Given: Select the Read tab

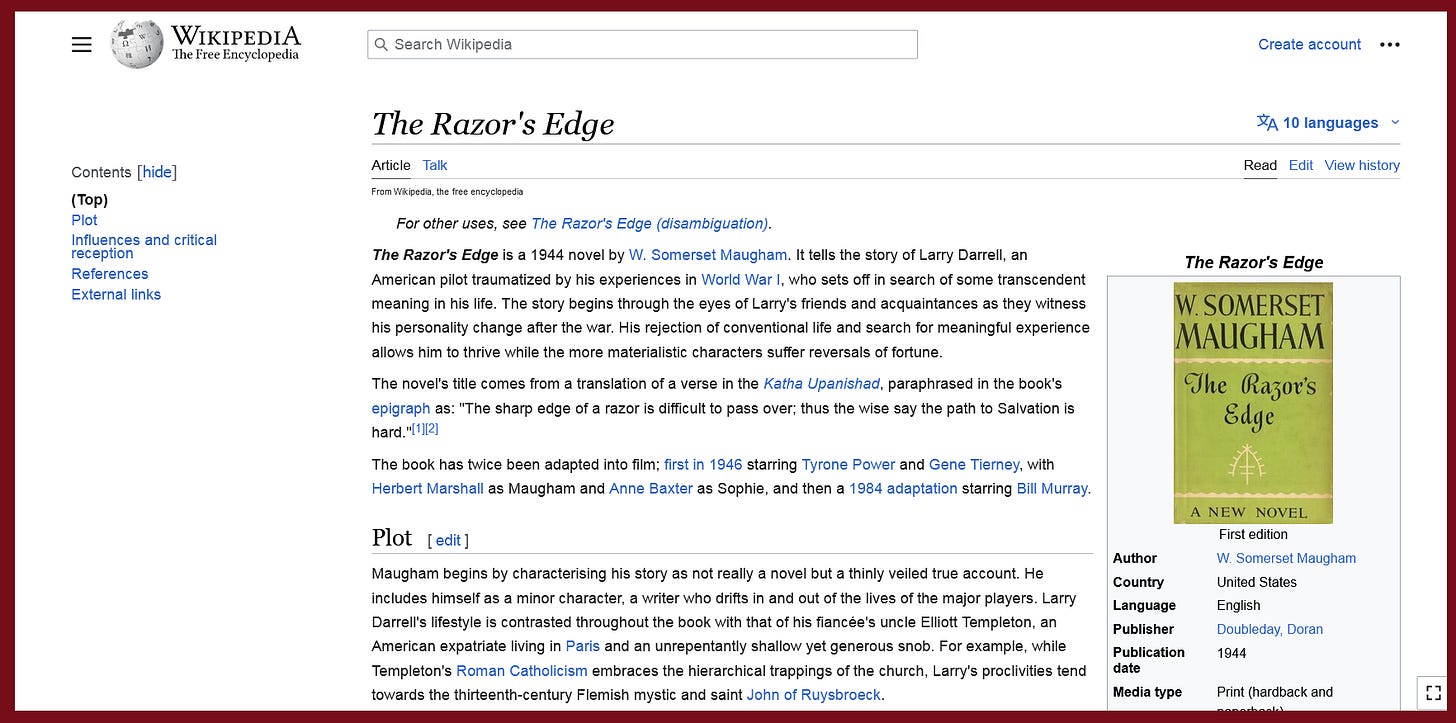Looking at the screenshot, I should click(1260, 165).
